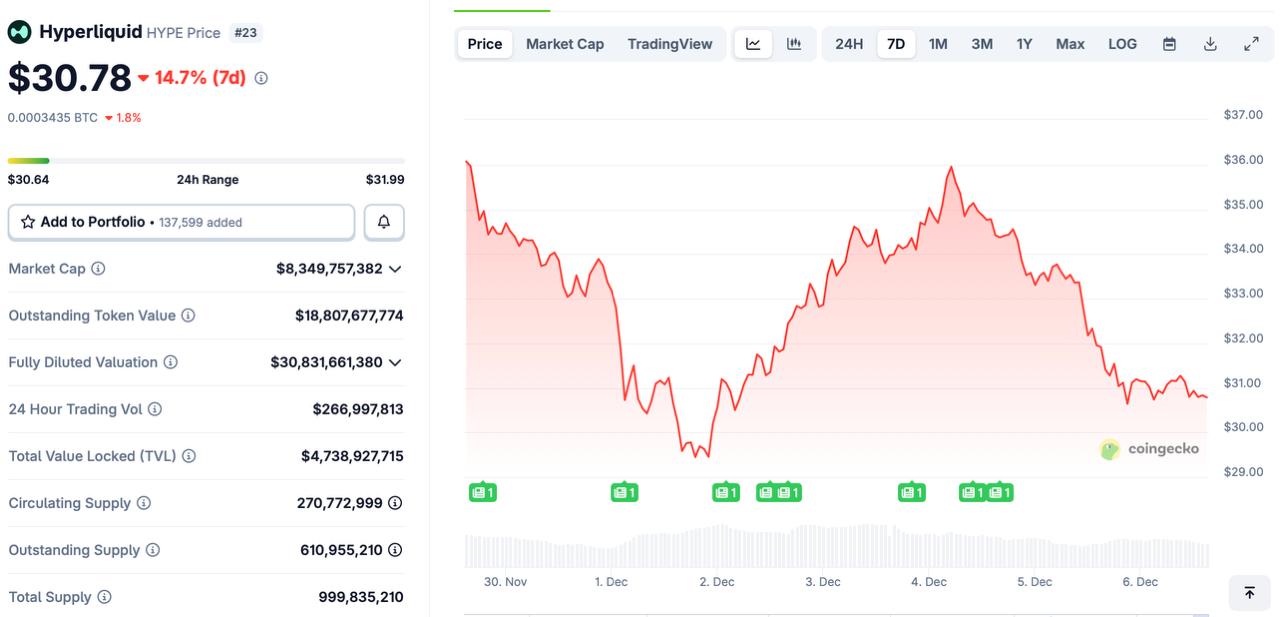This screenshot has height=617, width=1280.
Task: Select the 1M time range
Action: point(938,44)
